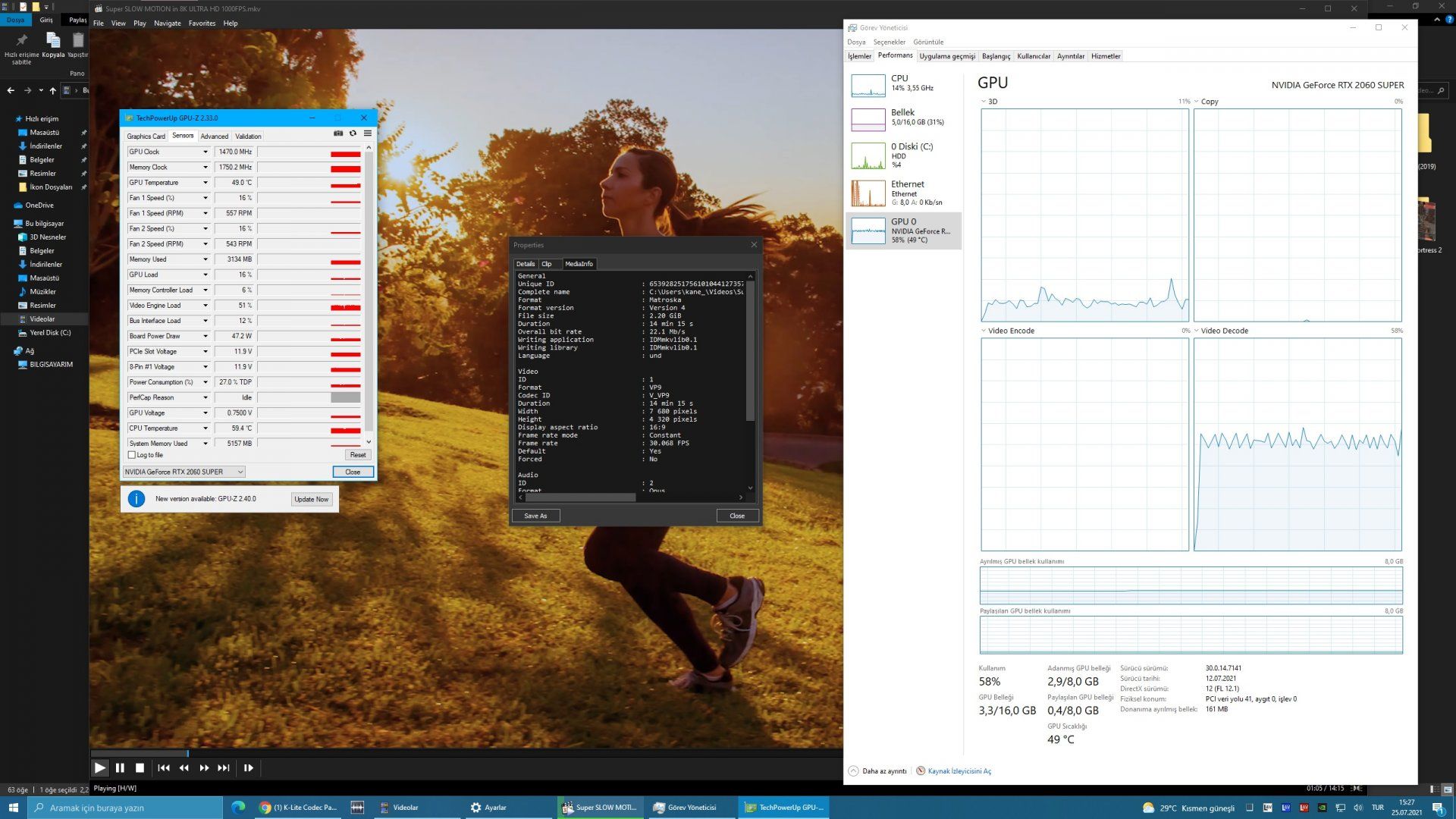Open the GPU Temperature sensor dropdown

[205, 183]
